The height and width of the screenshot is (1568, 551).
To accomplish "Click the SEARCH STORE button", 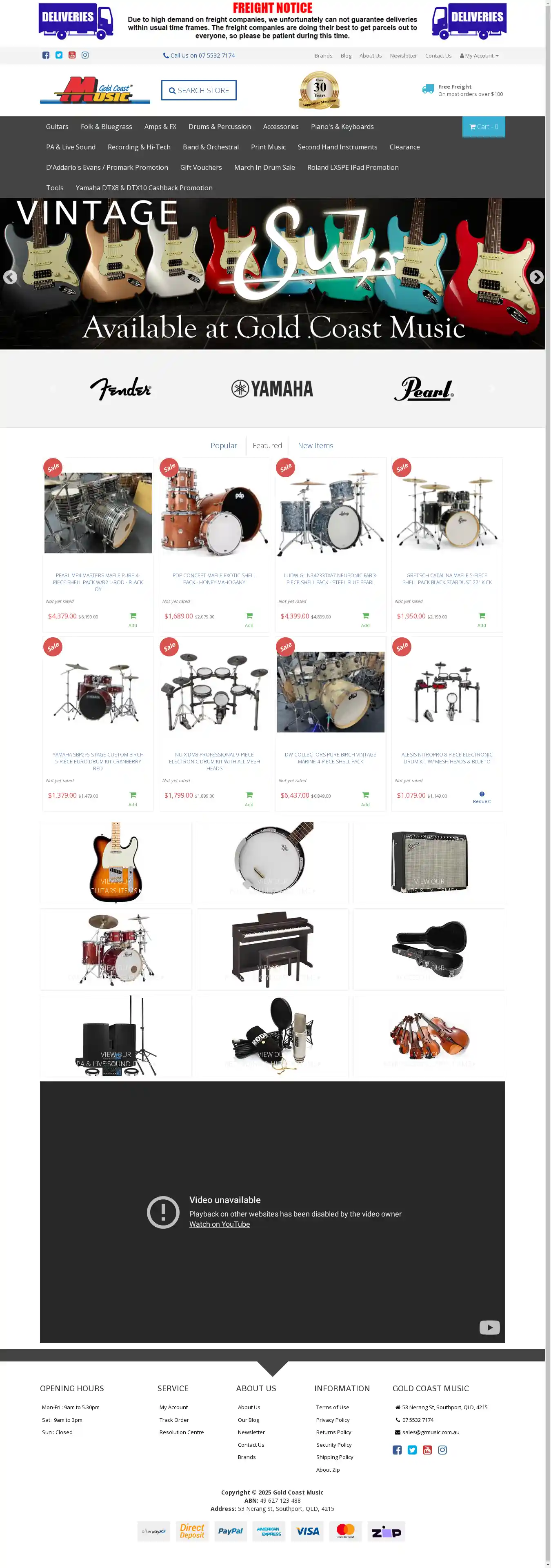I will 199,90.
